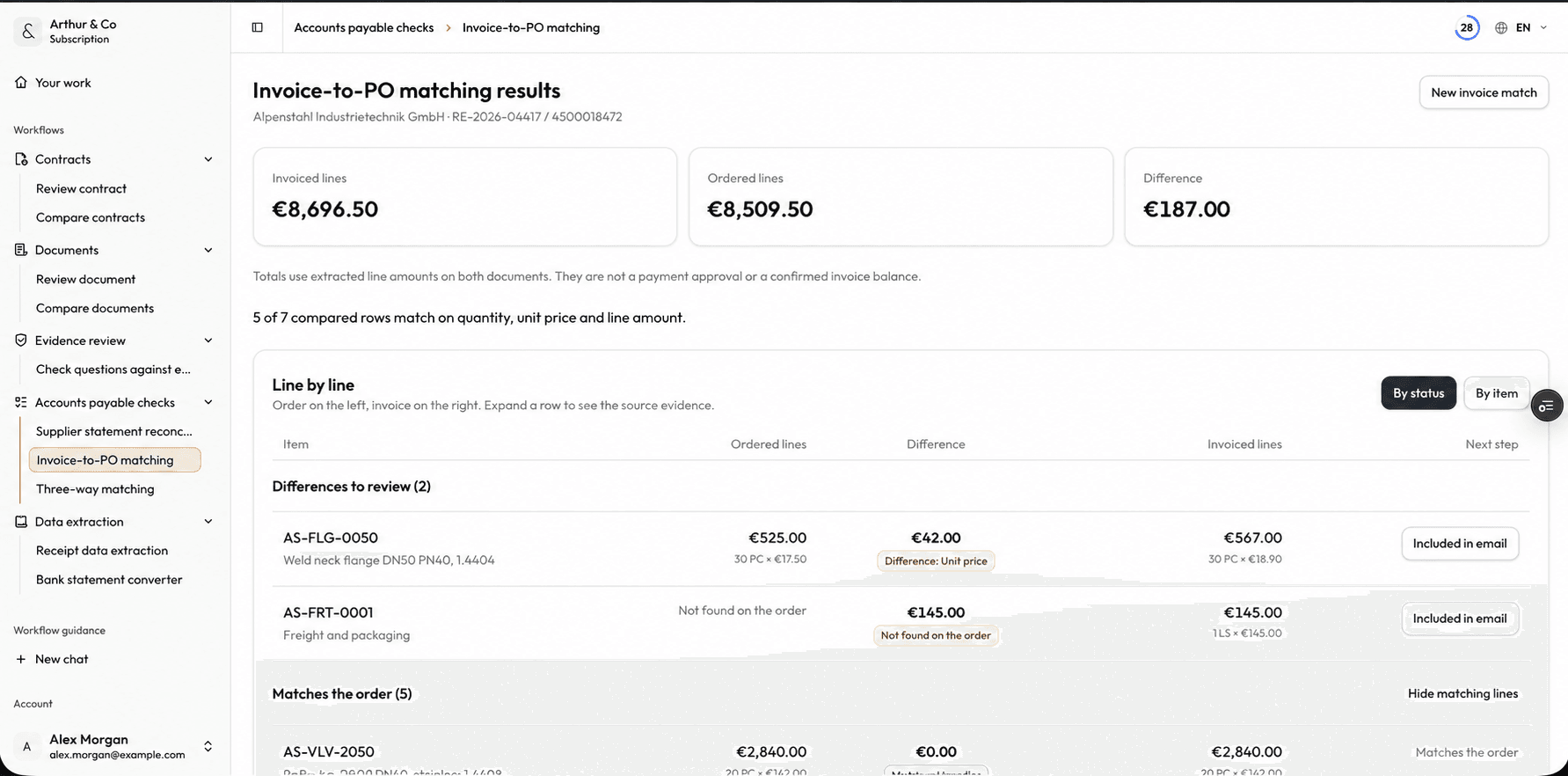Click the Evidence review shield icon
The width and height of the screenshot is (1568, 776).
21,340
